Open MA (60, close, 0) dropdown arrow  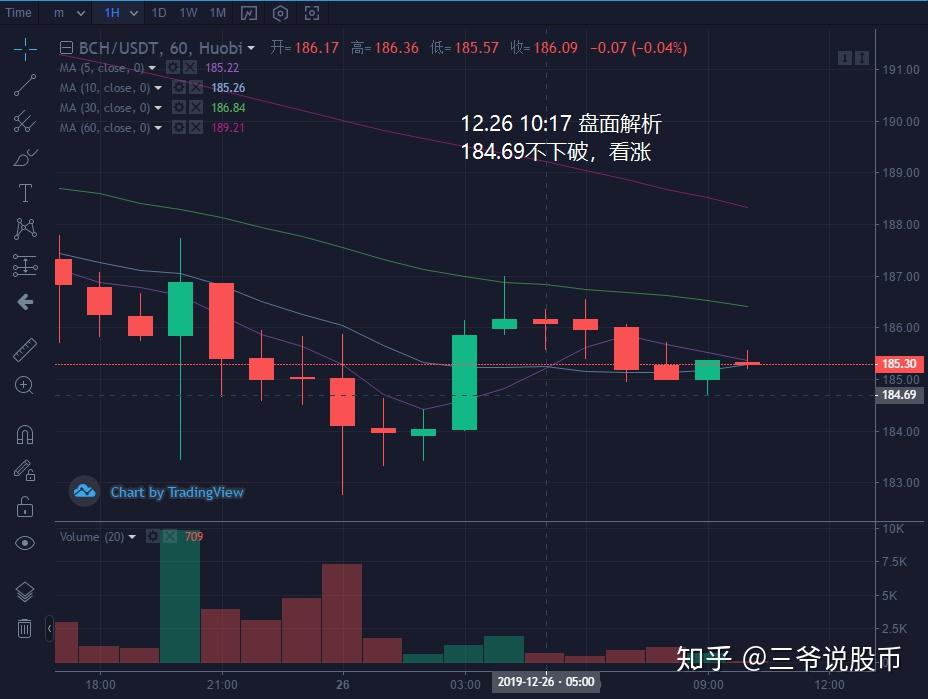pos(158,128)
